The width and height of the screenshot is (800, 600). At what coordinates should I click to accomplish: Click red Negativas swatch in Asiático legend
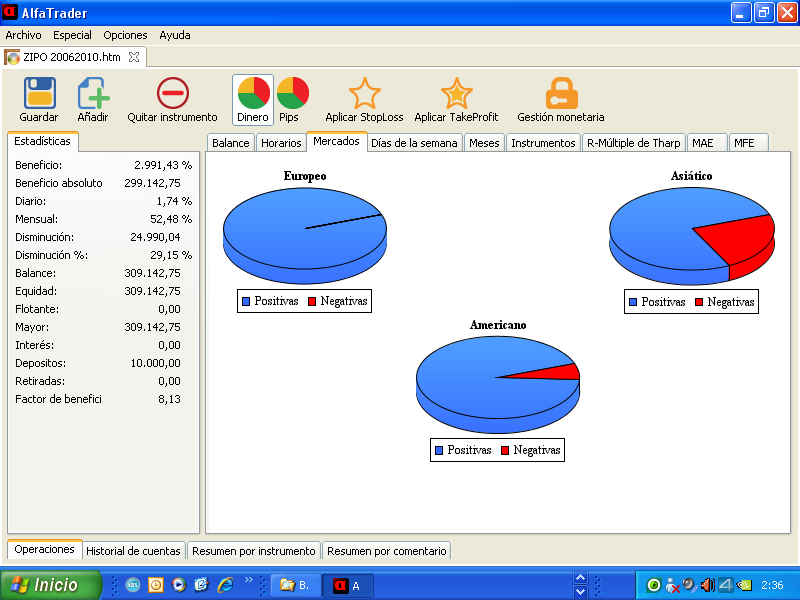699,302
